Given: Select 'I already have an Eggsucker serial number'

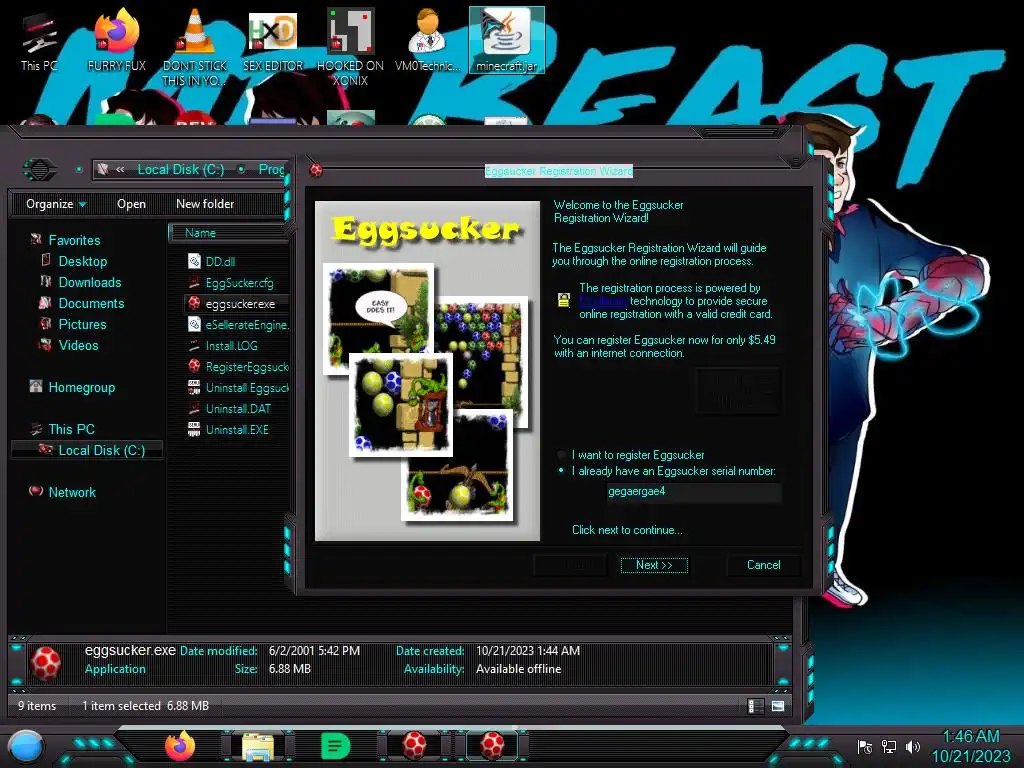Looking at the screenshot, I should coord(667,471).
